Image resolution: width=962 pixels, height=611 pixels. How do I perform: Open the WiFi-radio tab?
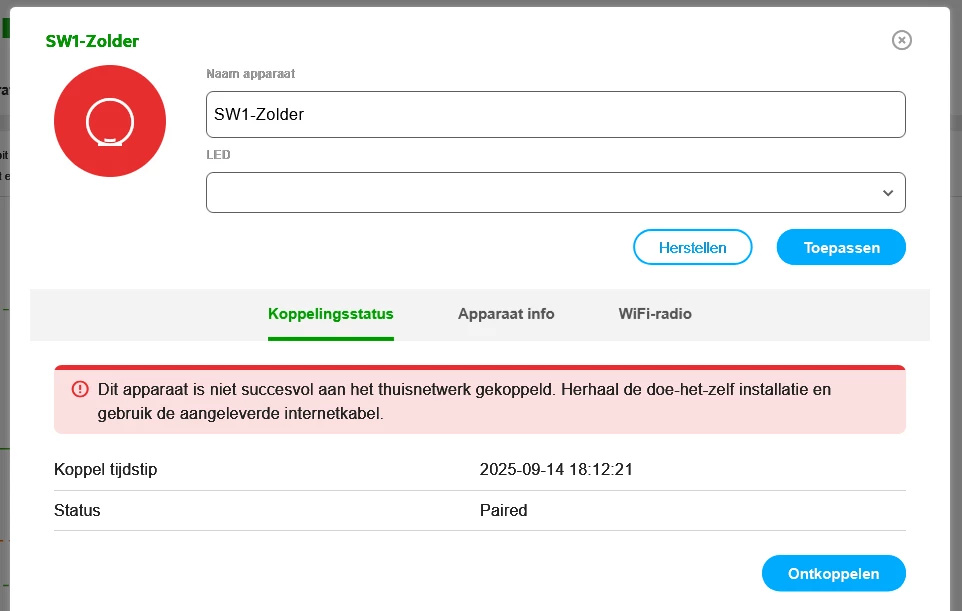pos(655,314)
